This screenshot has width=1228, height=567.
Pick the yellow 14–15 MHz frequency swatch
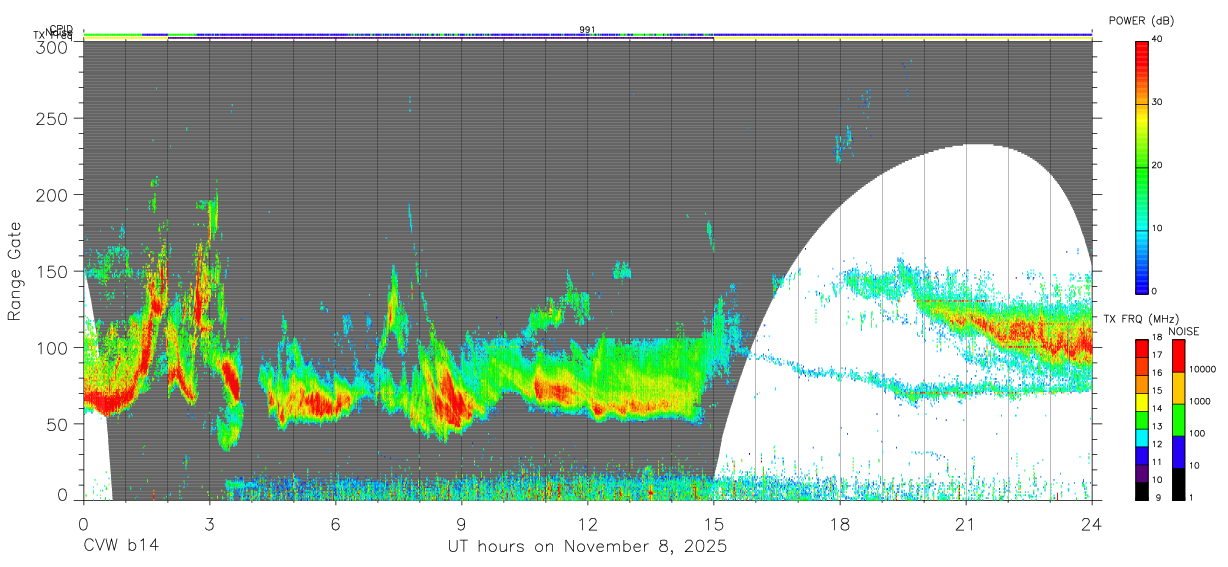1143,402
